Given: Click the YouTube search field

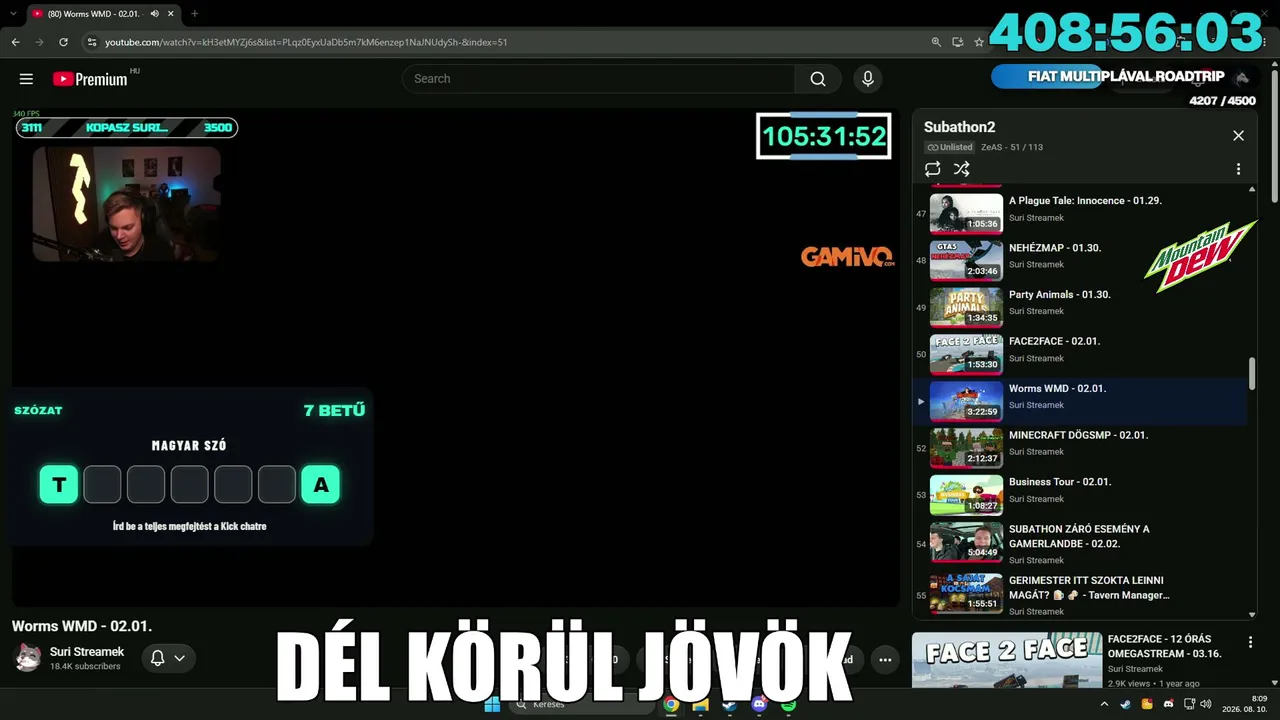Looking at the screenshot, I should point(598,79).
